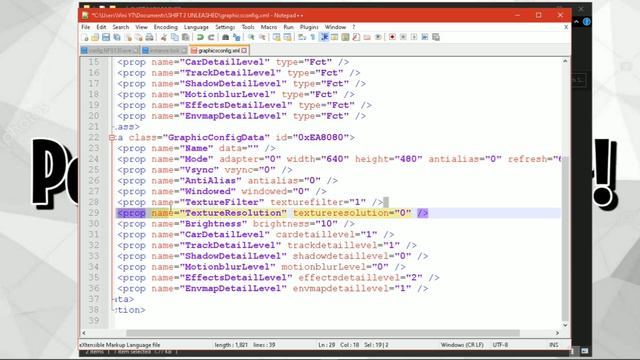Click the Stop Recording macro icon
The height and width of the screenshot is (360, 640).
point(403,37)
